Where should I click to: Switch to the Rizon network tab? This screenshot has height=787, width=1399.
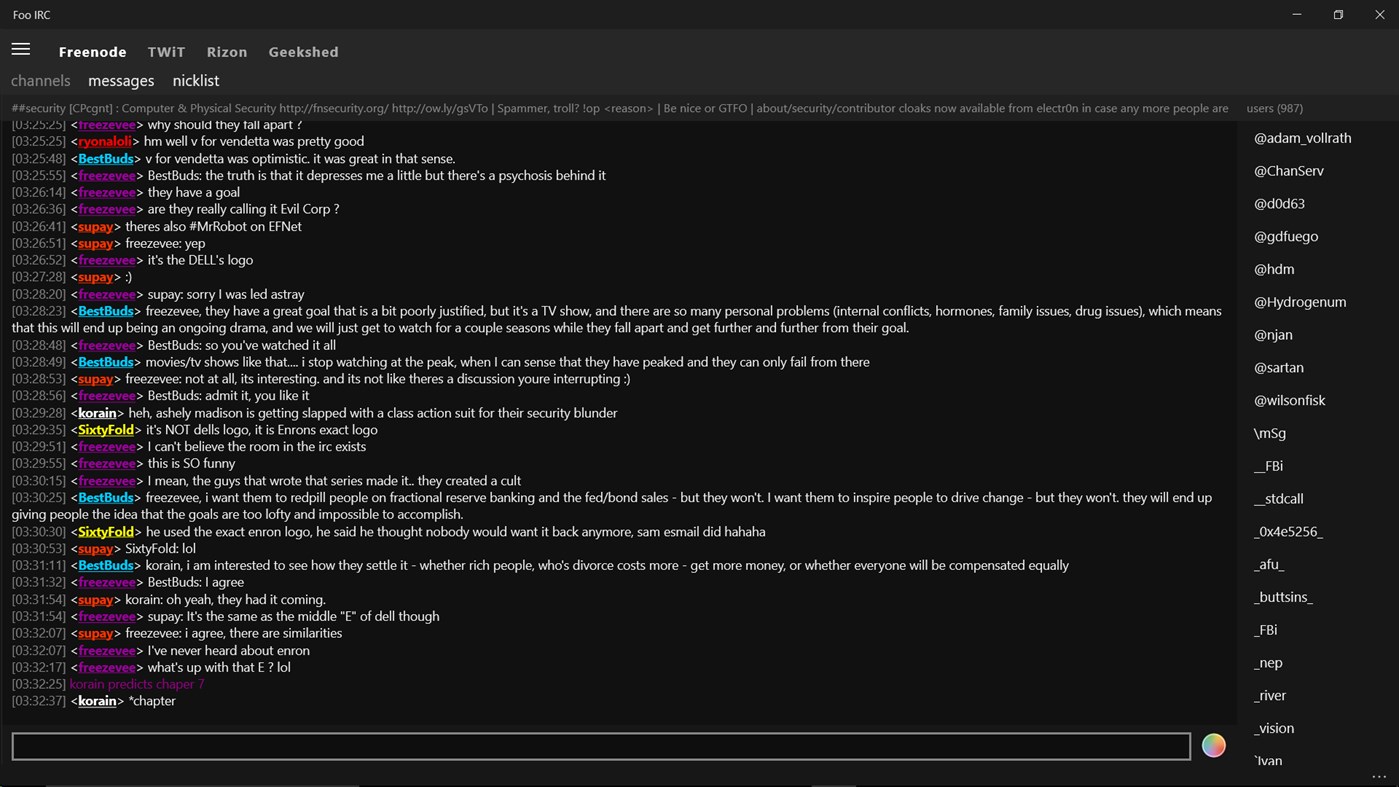pyautogui.click(x=226, y=51)
